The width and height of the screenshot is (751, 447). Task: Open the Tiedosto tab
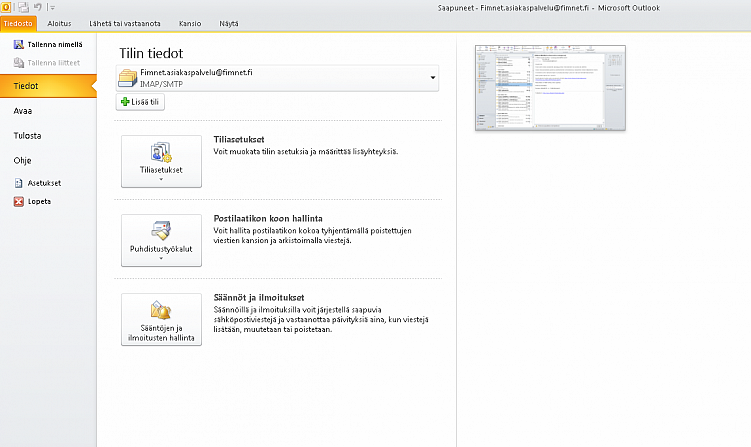pyautogui.click(x=18, y=23)
